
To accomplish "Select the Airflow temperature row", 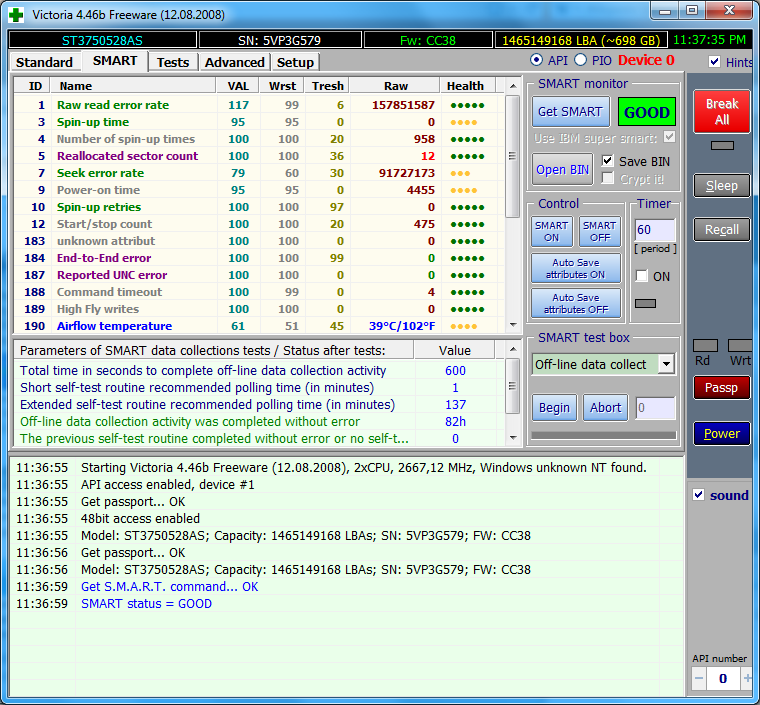I will point(259,326).
